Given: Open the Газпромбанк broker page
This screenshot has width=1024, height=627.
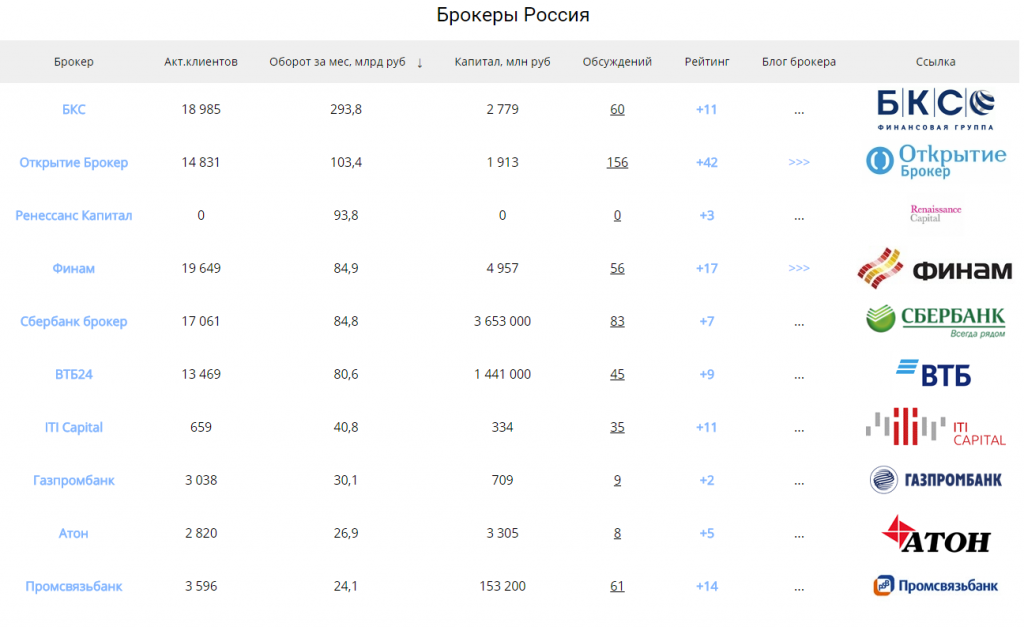Looking at the screenshot, I should (x=74, y=480).
